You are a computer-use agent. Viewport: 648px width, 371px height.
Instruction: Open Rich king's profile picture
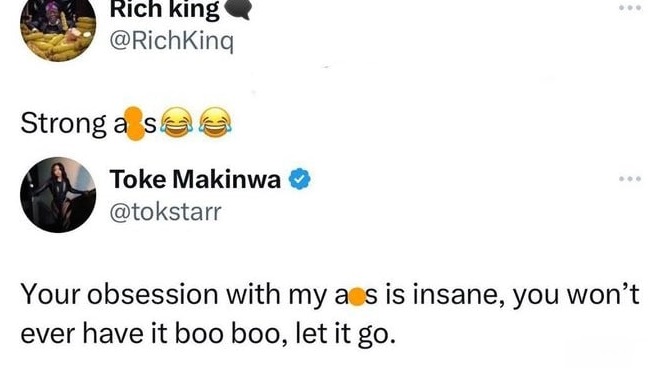coord(58,28)
